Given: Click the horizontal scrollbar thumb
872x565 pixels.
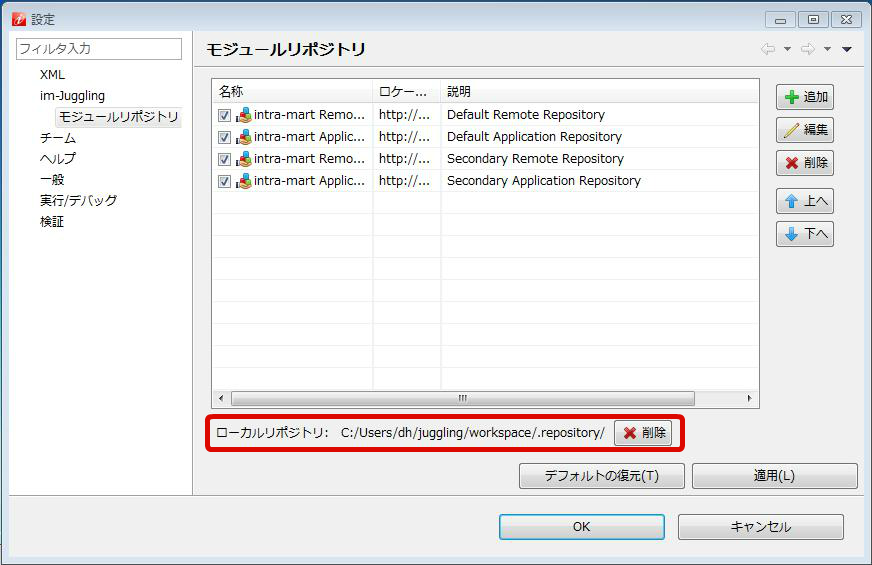Looking at the screenshot, I should (x=463, y=399).
